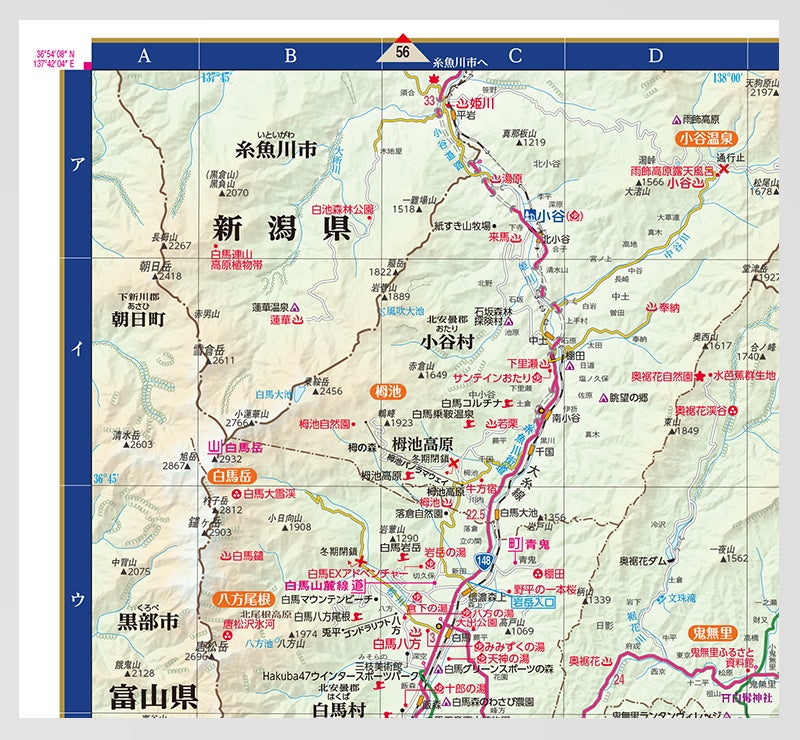Click the 138°00' longitude label

pyautogui.click(x=727, y=78)
